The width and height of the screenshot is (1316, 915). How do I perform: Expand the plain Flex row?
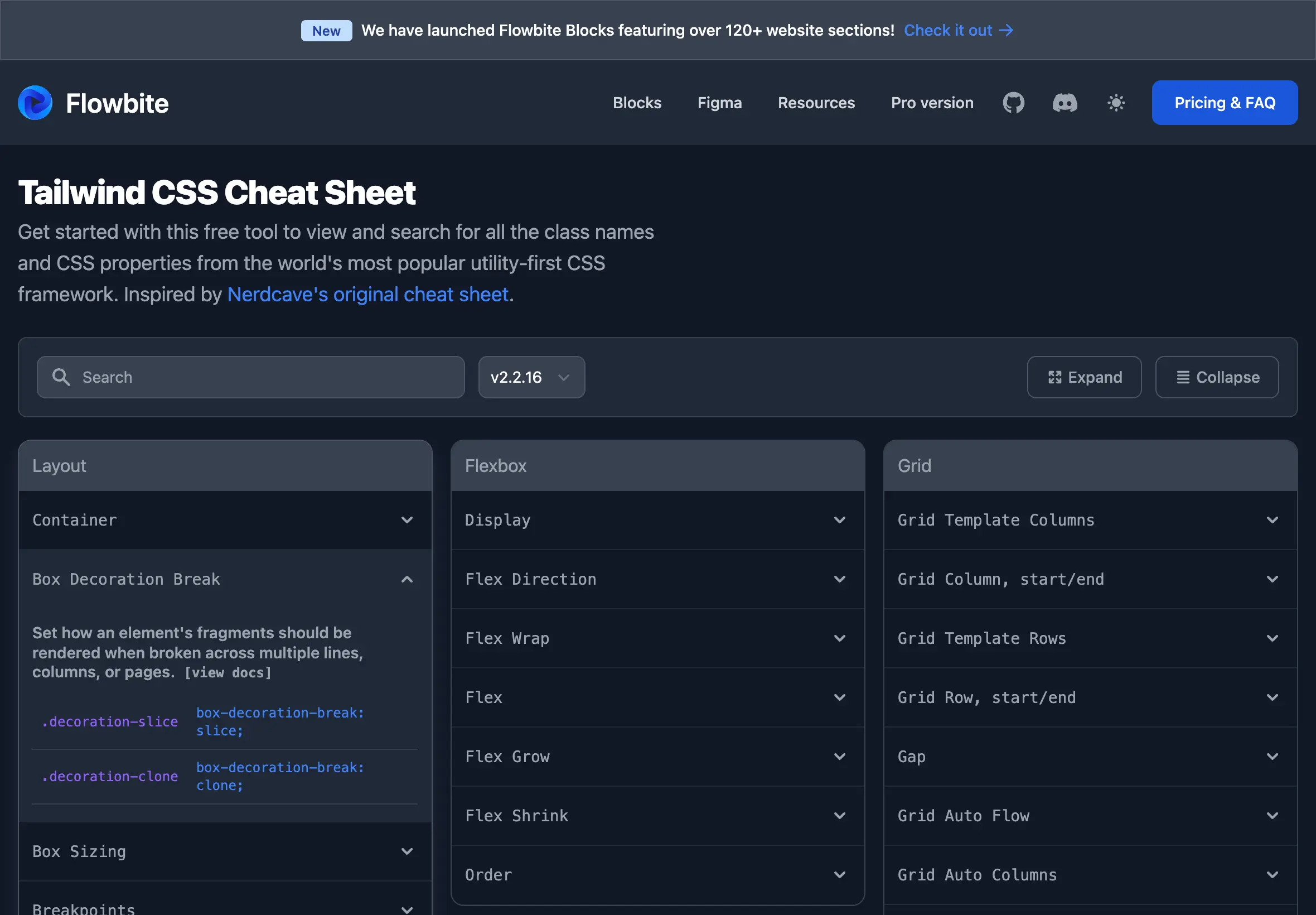[x=657, y=697]
